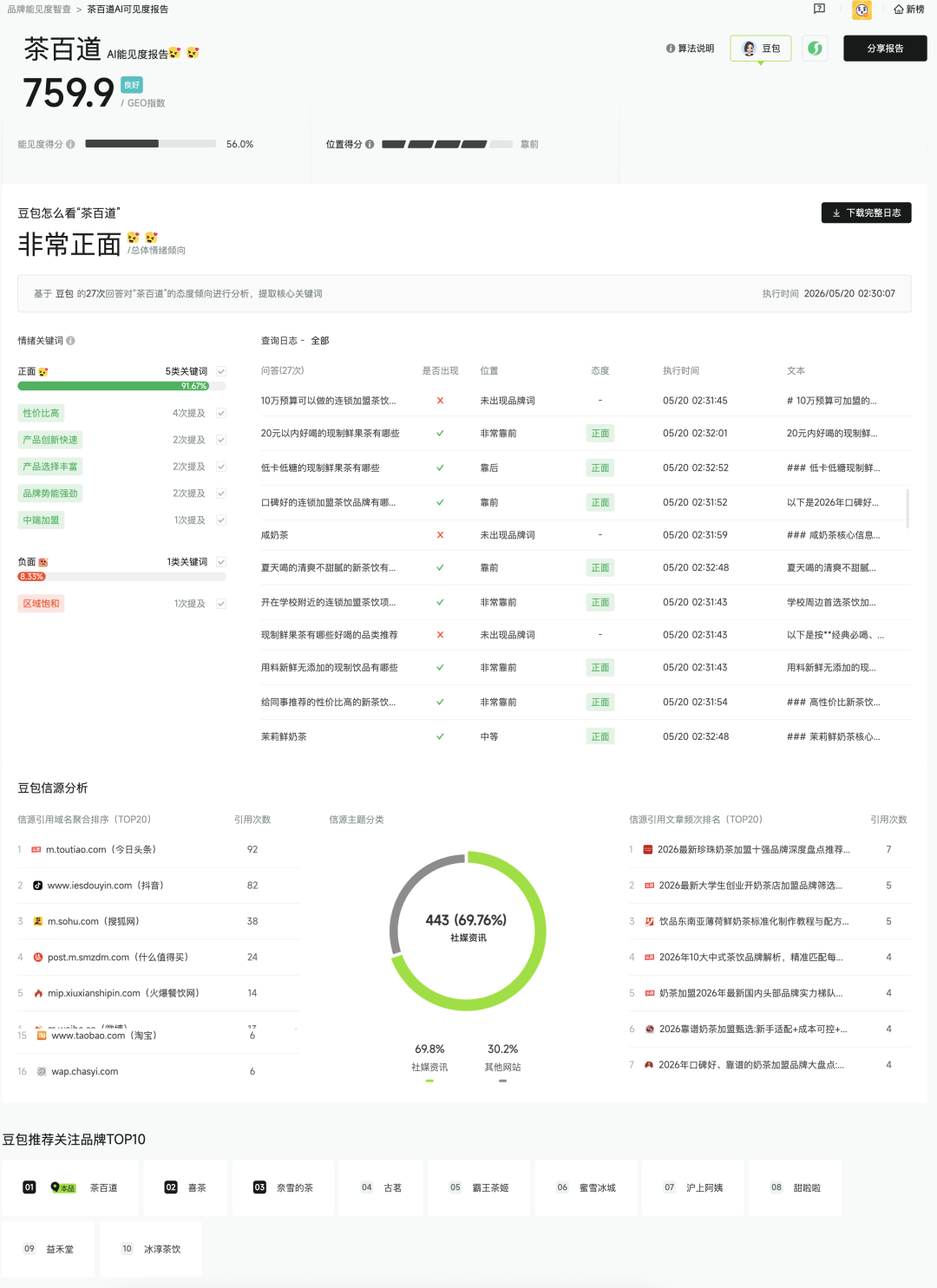Image resolution: width=937 pixels, height=1288 pixels.
Task: Click the article icon for 饮品东南亚薄荷鲜奶茶
Action: [650, 921]
